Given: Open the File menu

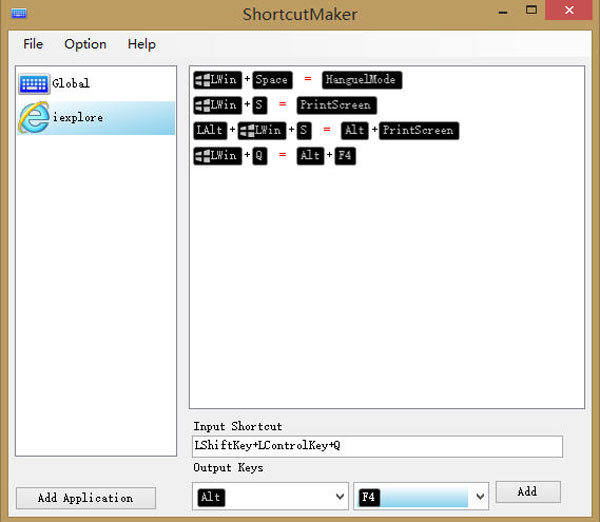Looking at the screenshot, I should [33, 44].
